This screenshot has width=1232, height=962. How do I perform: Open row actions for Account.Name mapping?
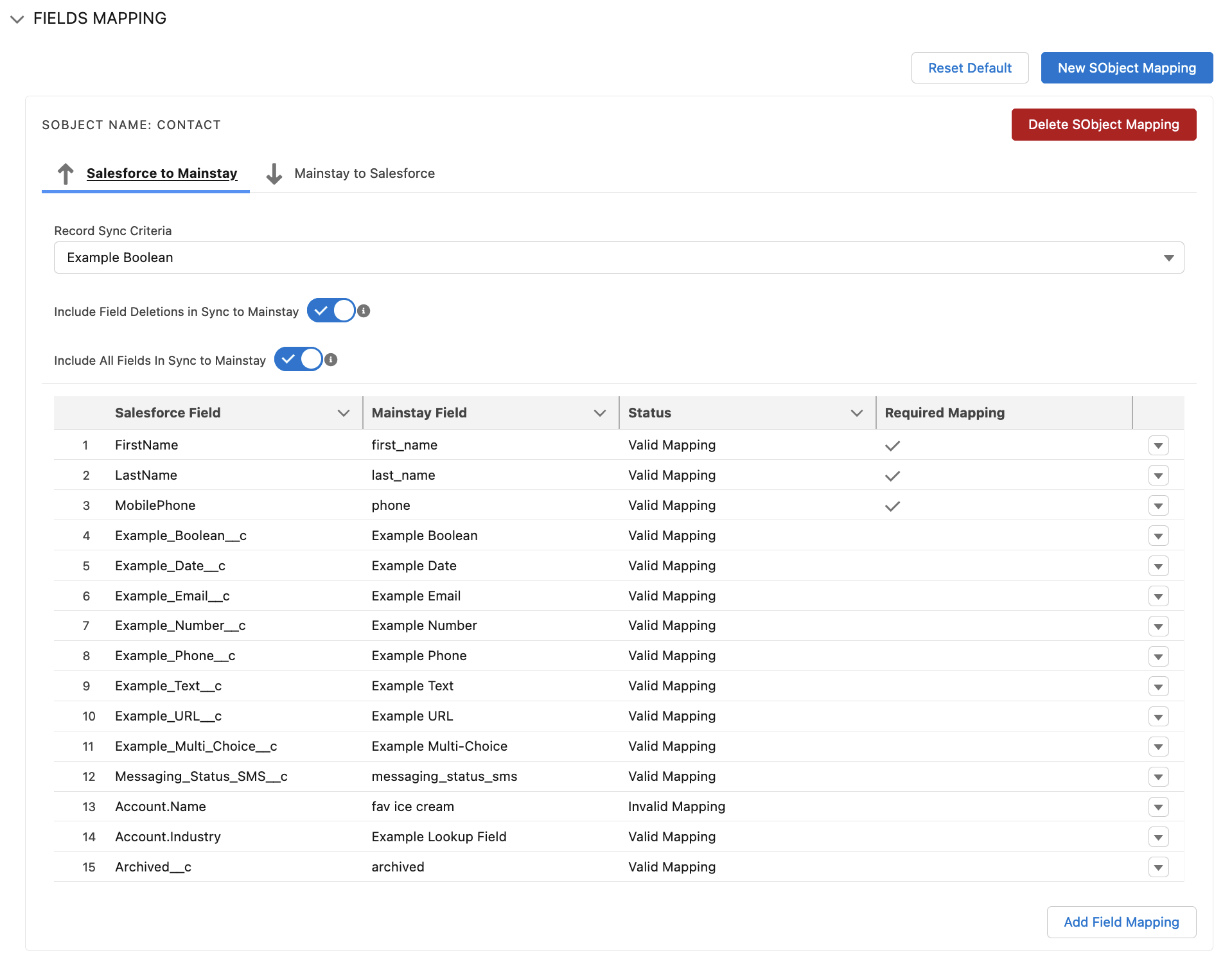coord(1158,807)
